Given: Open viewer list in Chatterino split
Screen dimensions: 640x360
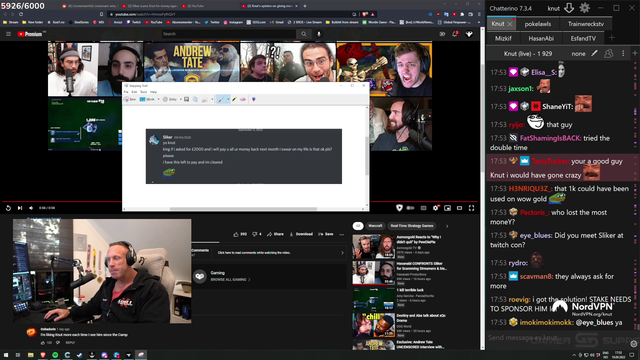Looking at the screenshot, I should coord(608,53).
